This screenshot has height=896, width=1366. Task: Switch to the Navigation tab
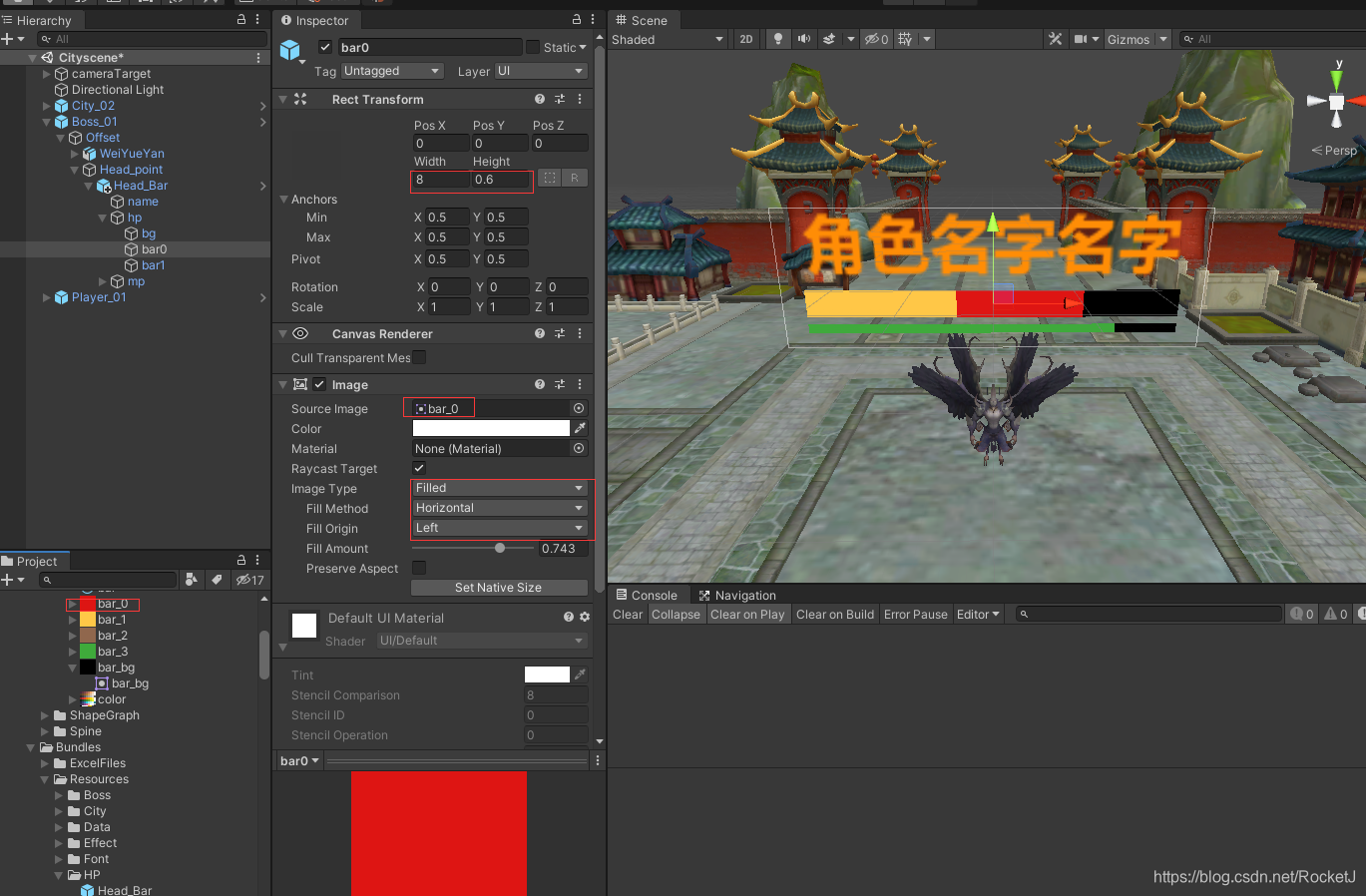click(736, 595)
